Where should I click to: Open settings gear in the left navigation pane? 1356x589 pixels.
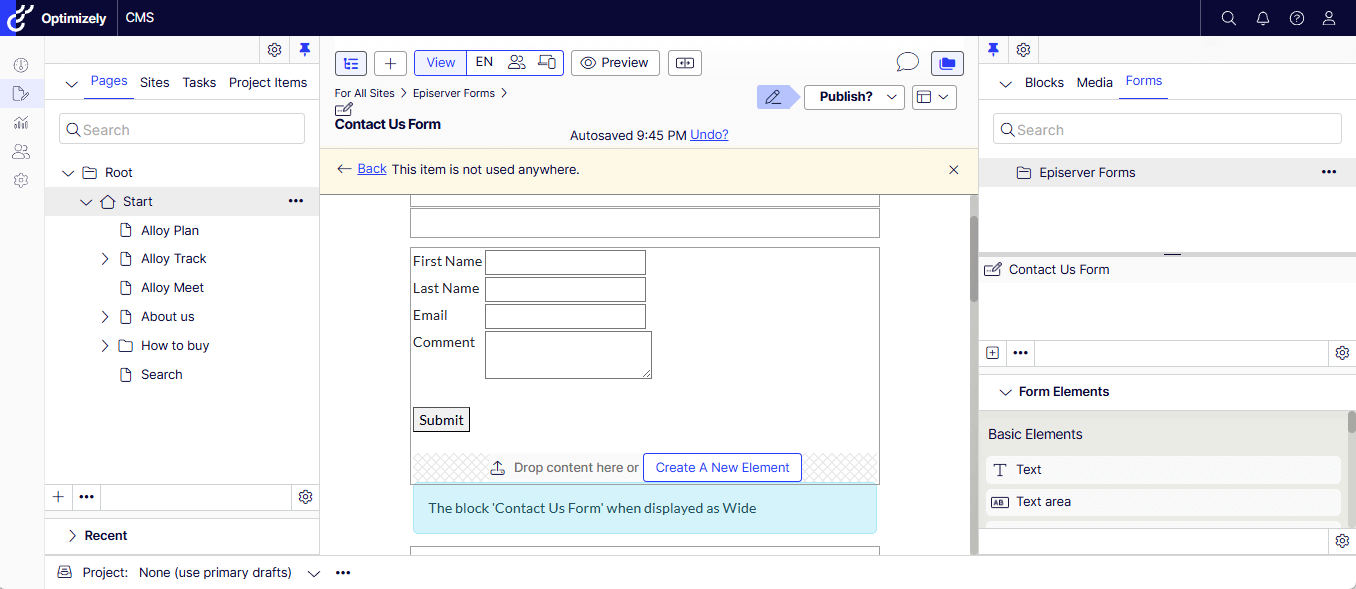point(274,50)
